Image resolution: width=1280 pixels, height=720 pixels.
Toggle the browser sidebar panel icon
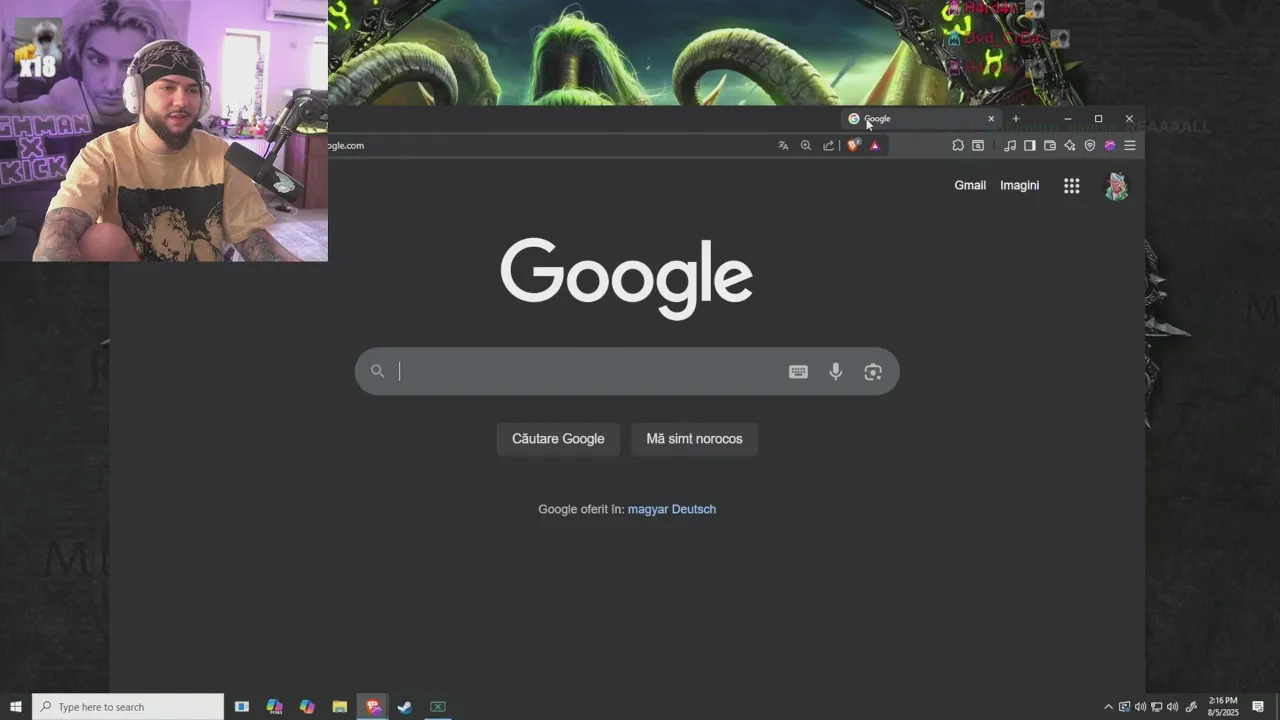1029,146
